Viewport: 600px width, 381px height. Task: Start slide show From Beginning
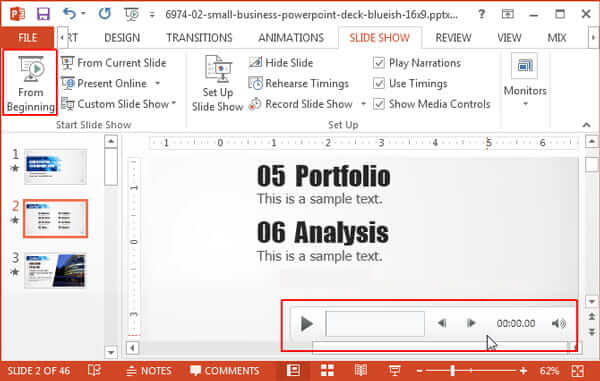pyautogui.click(x=30, y=83)
